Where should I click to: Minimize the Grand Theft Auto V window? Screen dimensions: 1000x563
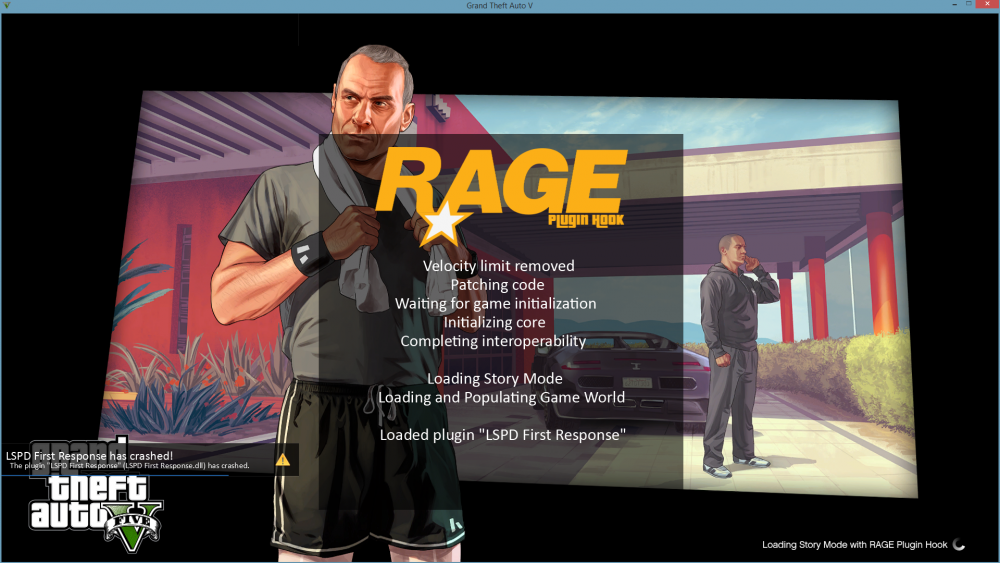pyautogui.click(x=954, y=4)
